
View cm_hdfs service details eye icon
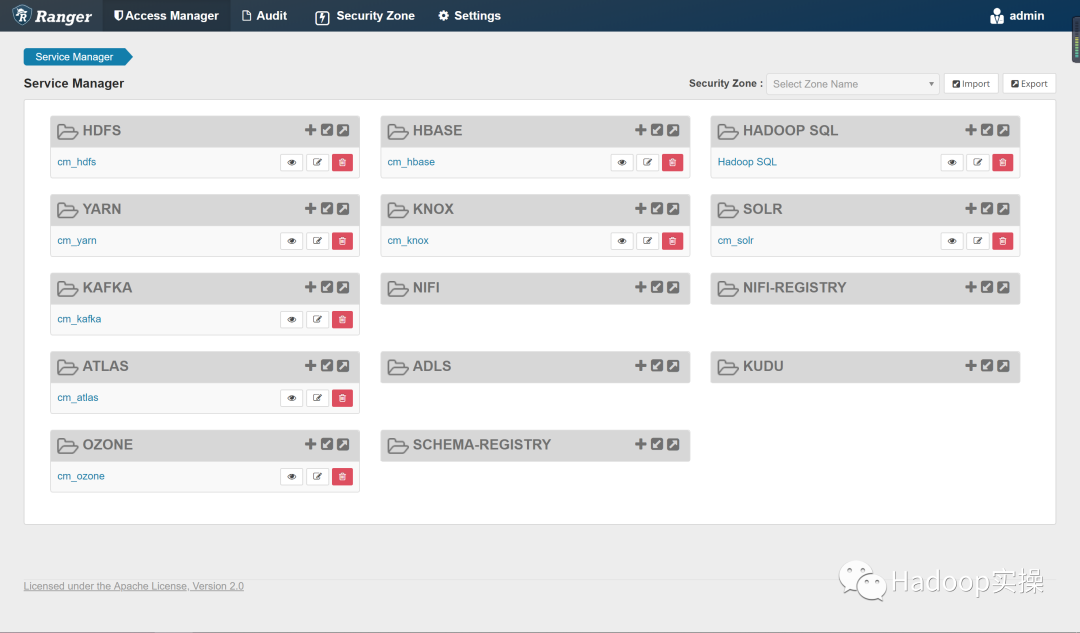point(291,163)
